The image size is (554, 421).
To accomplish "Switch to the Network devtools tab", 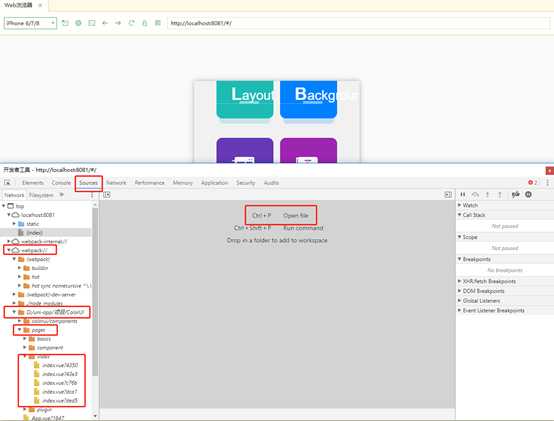I will (116, 183).
